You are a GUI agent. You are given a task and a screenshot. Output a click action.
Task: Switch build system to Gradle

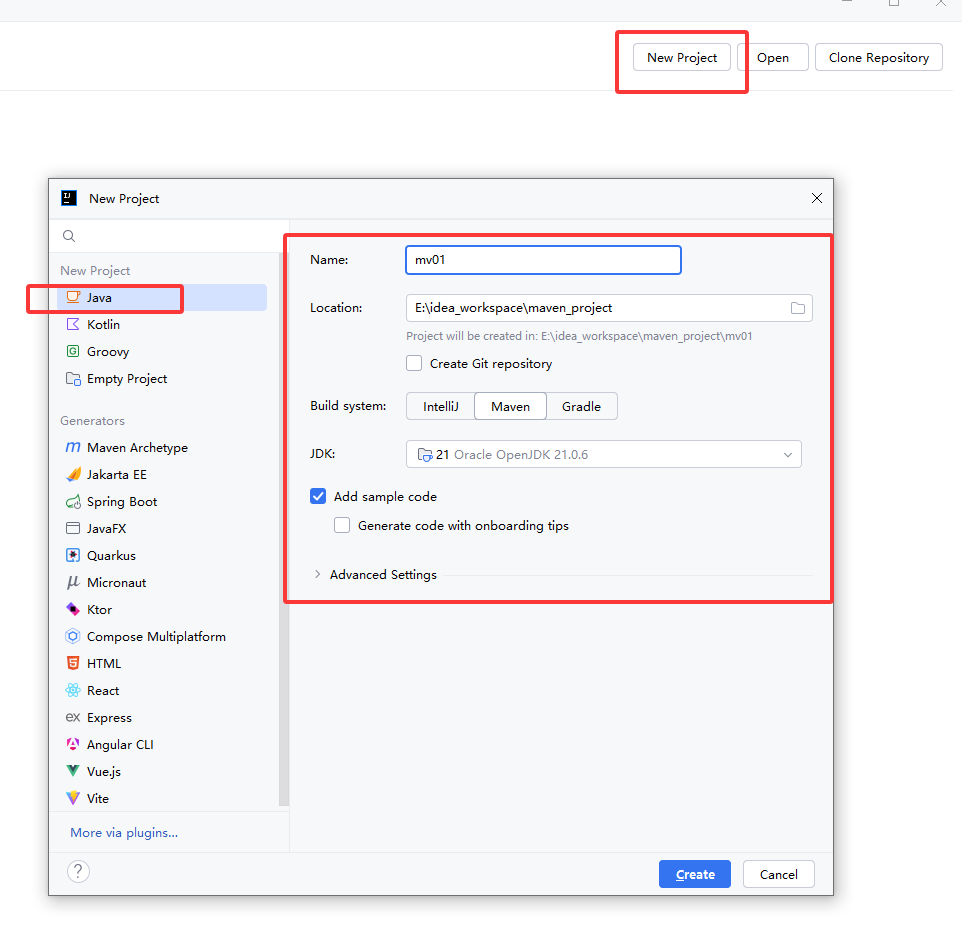tap(581, 406)
